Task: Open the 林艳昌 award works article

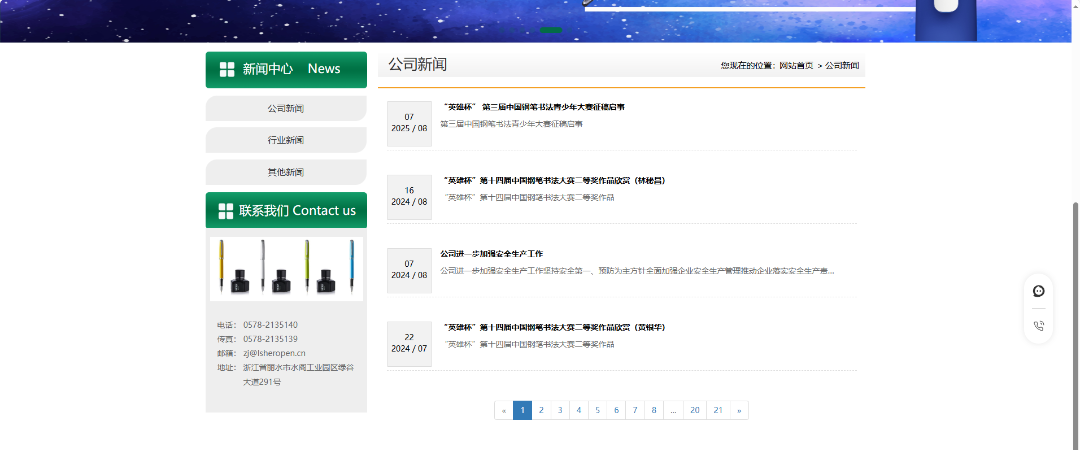Action: 555,181
